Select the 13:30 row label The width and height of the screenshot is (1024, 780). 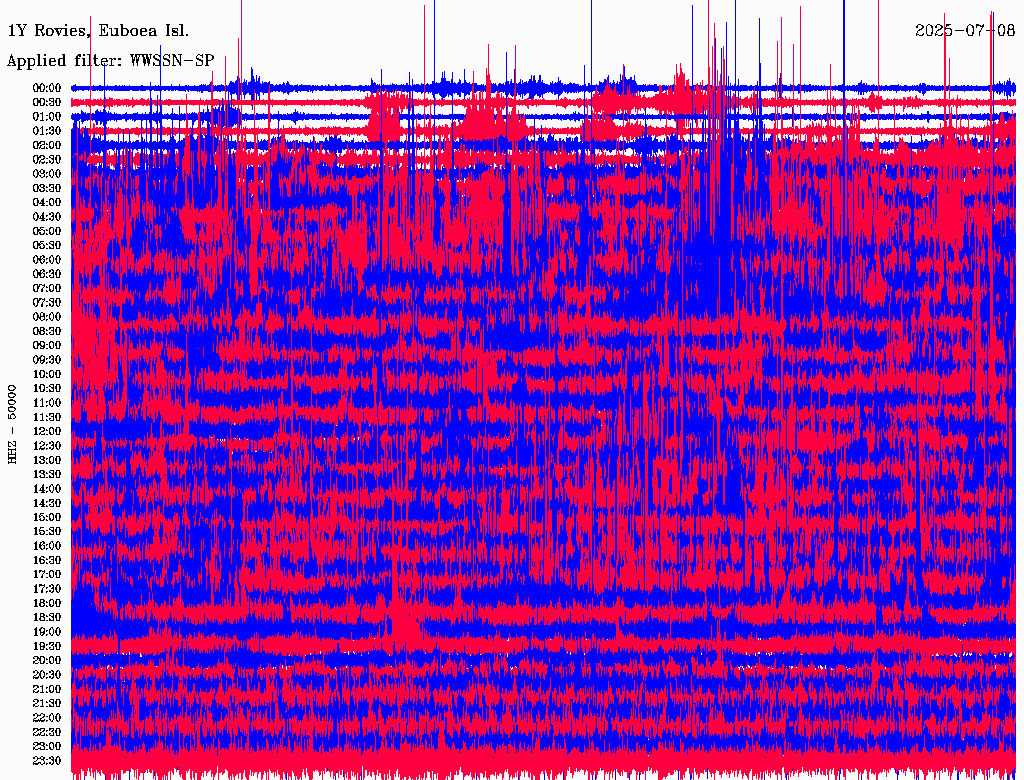pos(47,475)
